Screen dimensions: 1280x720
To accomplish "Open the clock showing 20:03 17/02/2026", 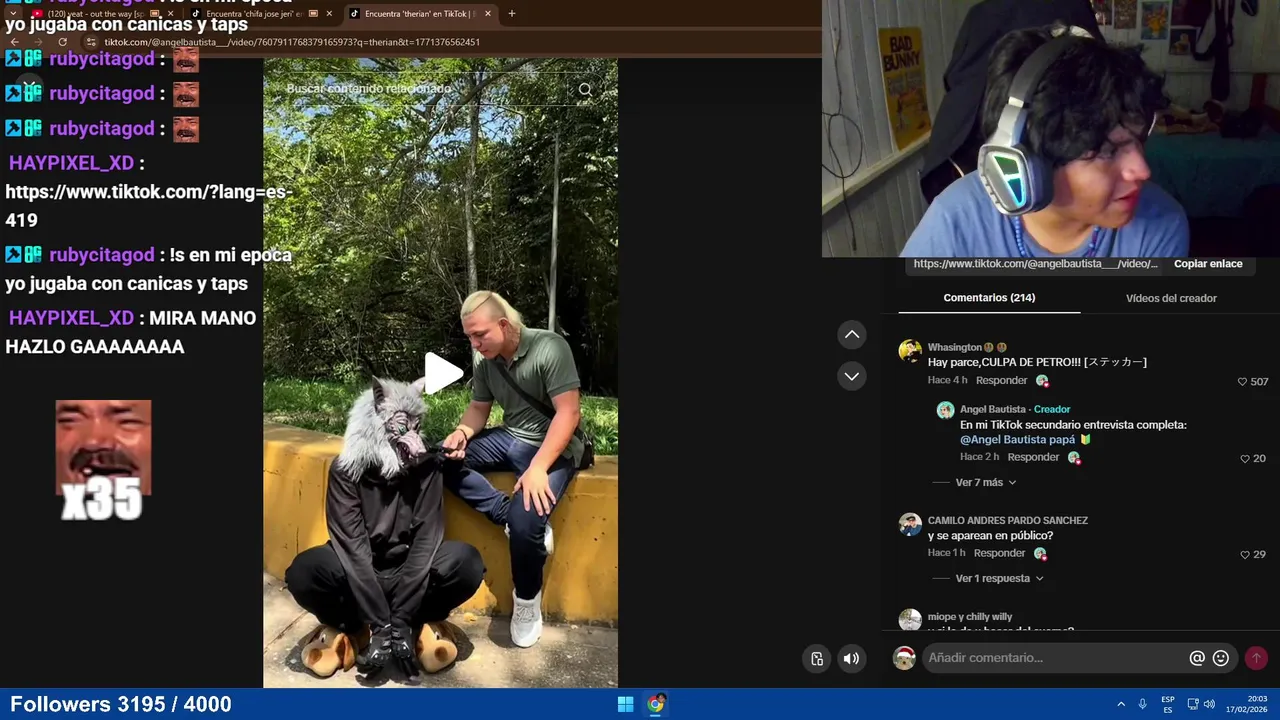I will tap(1247, 704).
